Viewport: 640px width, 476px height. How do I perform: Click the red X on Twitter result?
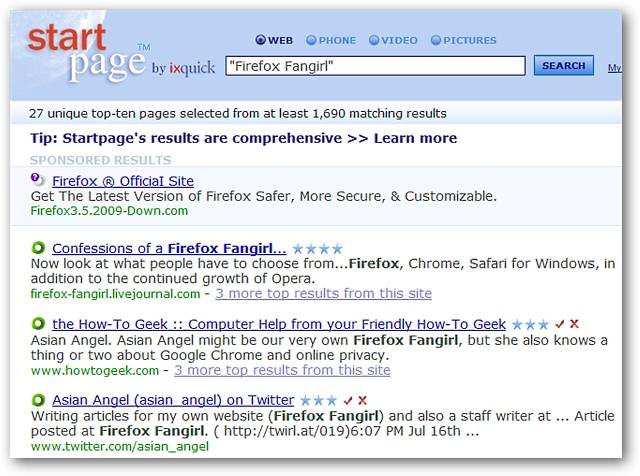[363, 400]
